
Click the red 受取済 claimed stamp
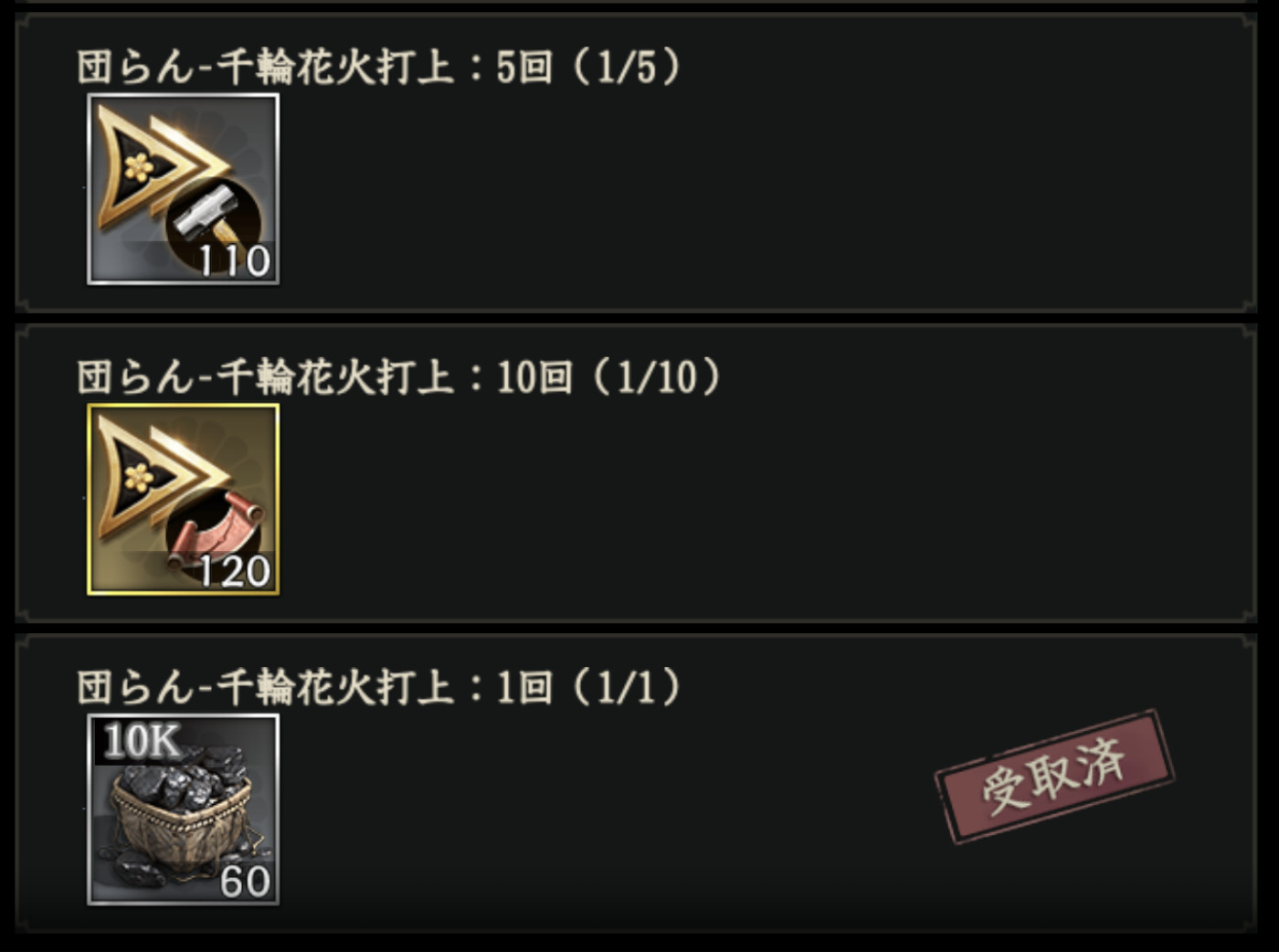(x=1054, y=777)
